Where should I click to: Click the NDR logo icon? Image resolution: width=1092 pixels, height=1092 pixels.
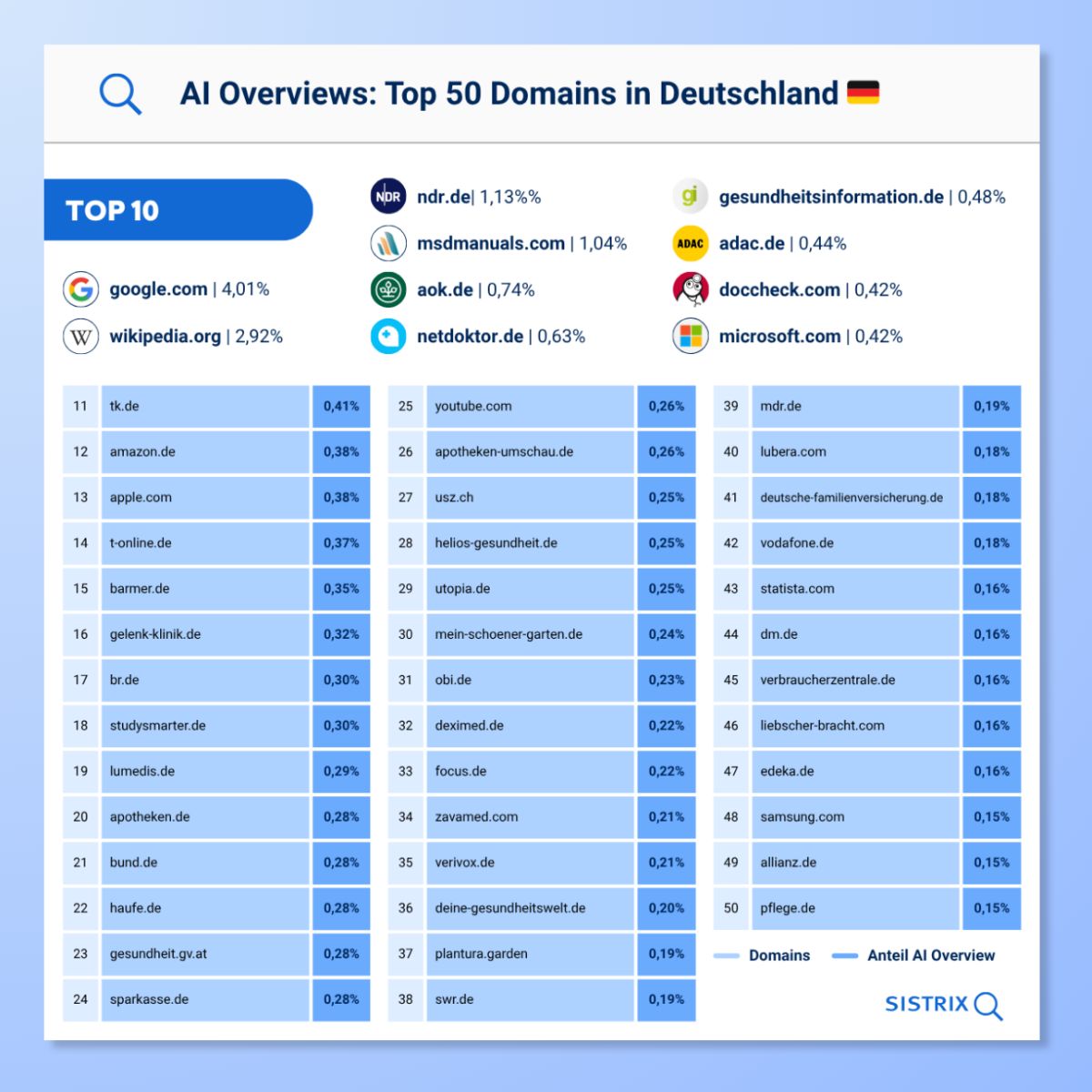[x=389, y=197]
